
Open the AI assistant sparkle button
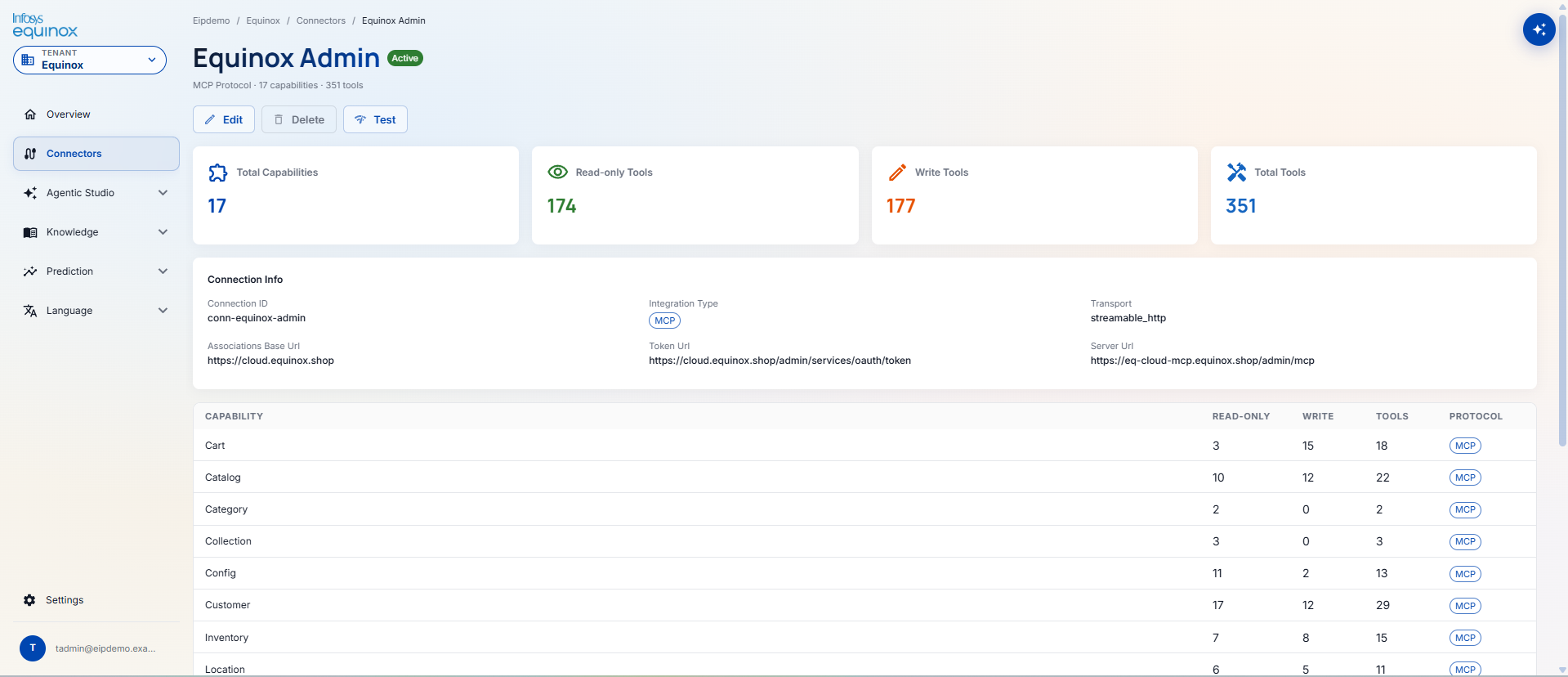point(1539,29)
